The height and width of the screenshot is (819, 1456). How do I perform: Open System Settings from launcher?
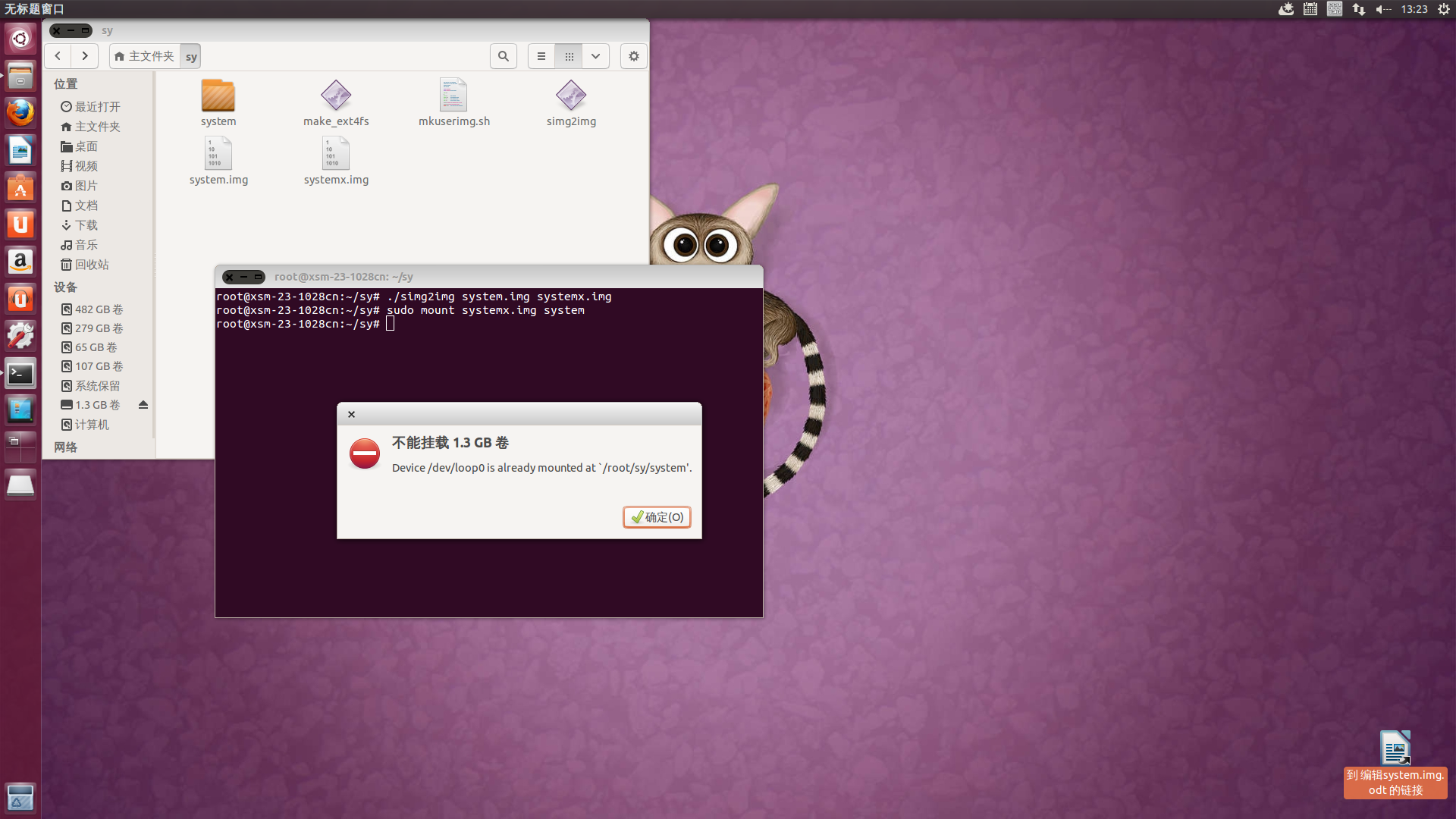20,336
